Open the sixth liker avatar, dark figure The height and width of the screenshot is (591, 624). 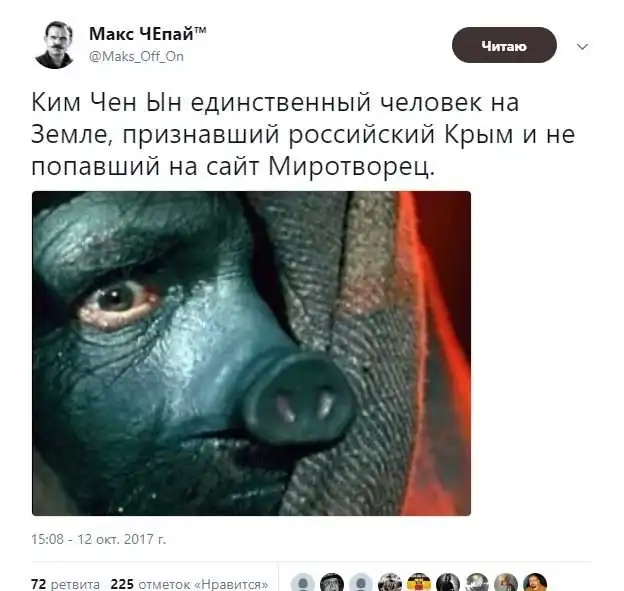(x=448, y=583)
